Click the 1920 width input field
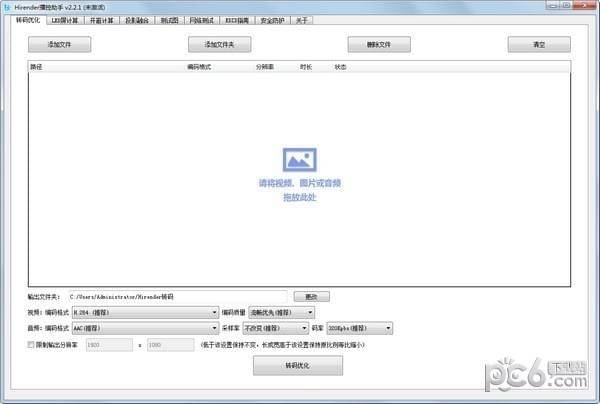The height and width of the screenshot is (404, 600). (x=109, y=345)
